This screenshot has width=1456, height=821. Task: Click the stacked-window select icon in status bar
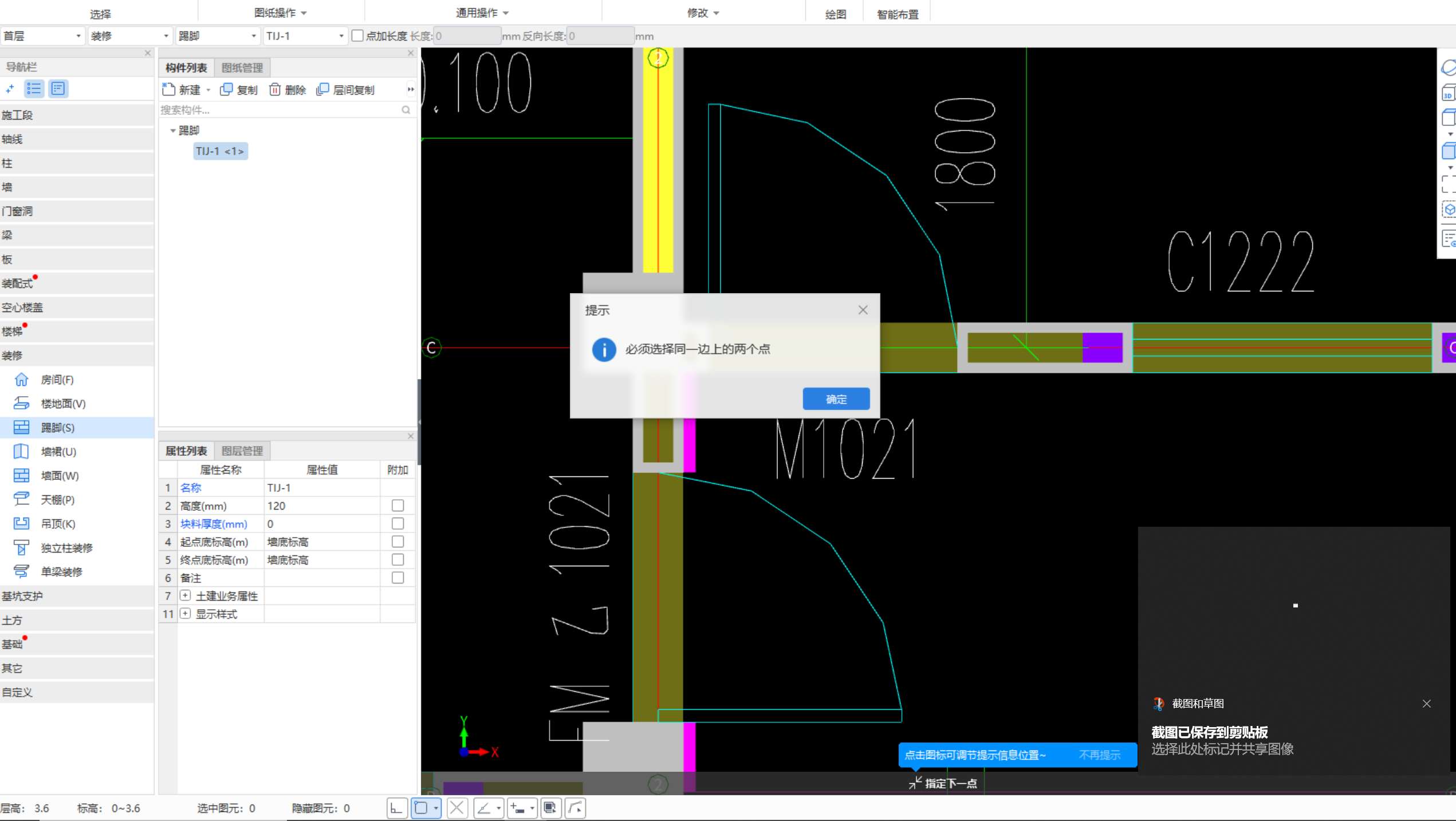[550, 808]
